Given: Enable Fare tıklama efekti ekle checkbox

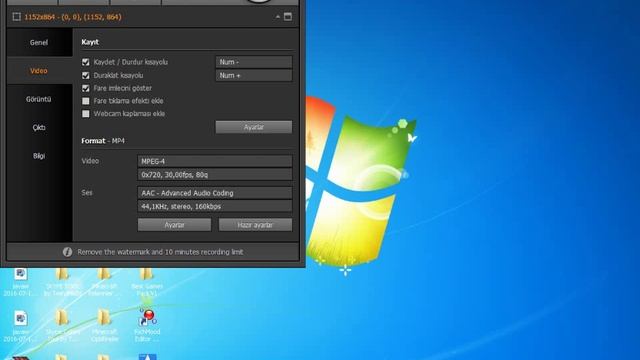Looking at the screenshot, I should pos(86,101).
